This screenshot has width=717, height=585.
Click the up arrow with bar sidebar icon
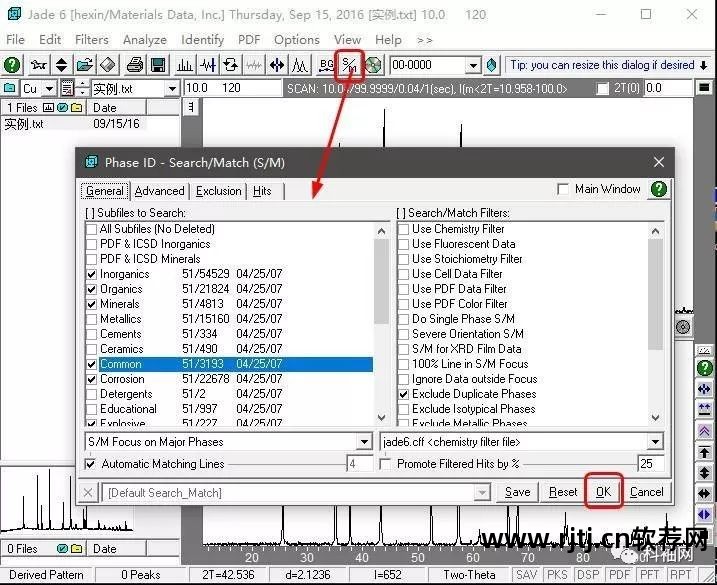click(x=704, y=452)
